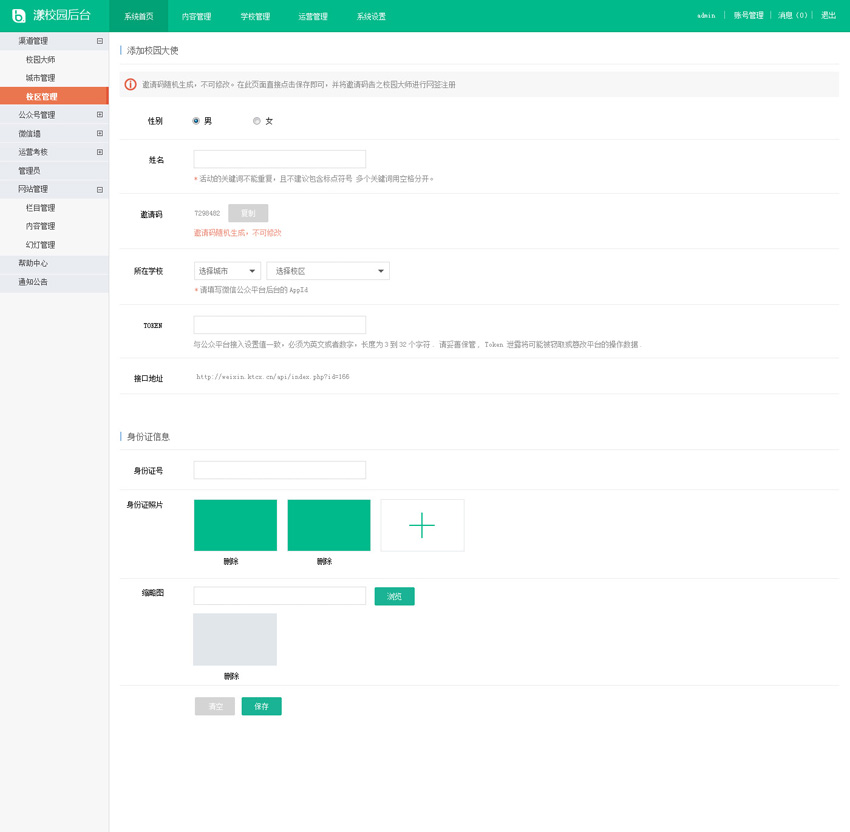
Task: Click the app logo icon in header
Action: tap(18, 16)
